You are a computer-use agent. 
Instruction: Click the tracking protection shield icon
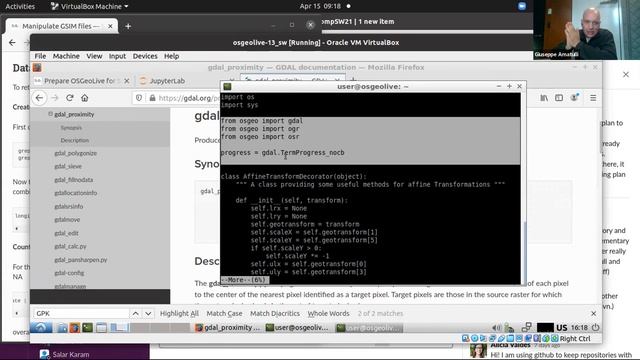pyautogui.click(x=139, y=98)
